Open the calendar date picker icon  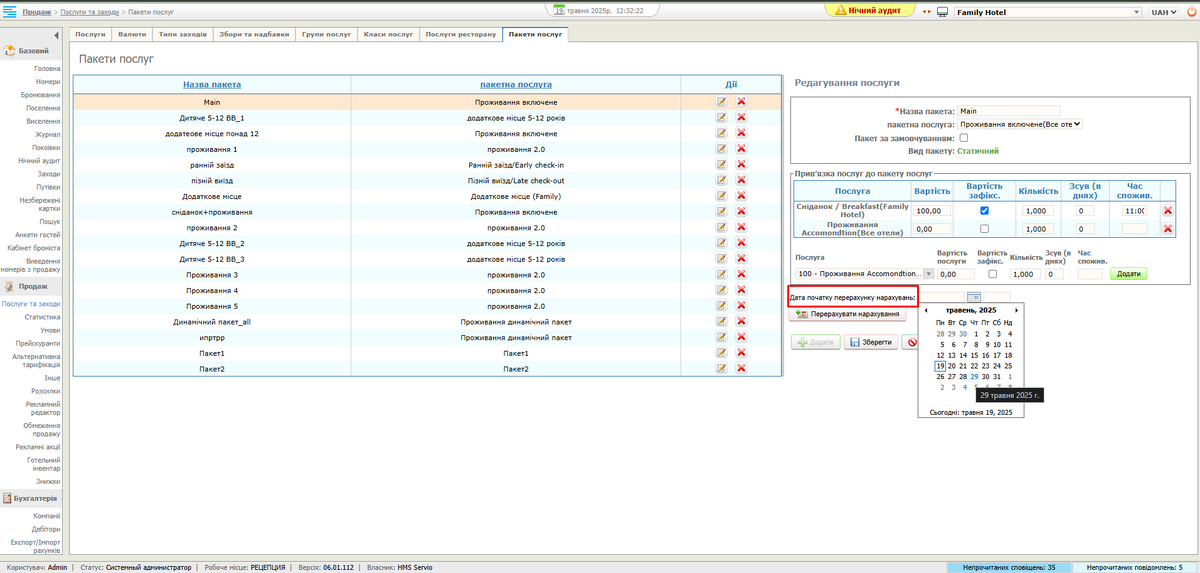(x=974, y=297)
